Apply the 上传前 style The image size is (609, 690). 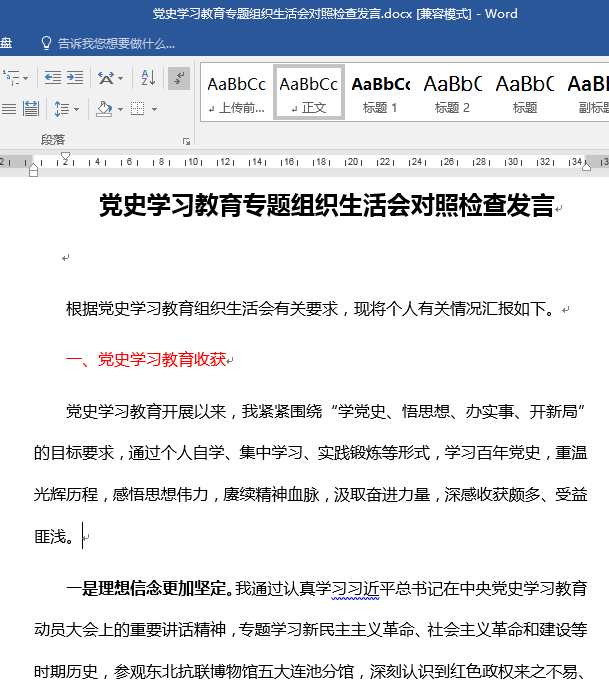[237, 93]
